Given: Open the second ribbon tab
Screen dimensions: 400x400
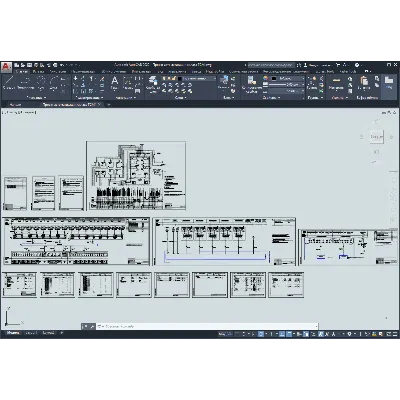Looking at the screenshot, I should tap(38, 71).
